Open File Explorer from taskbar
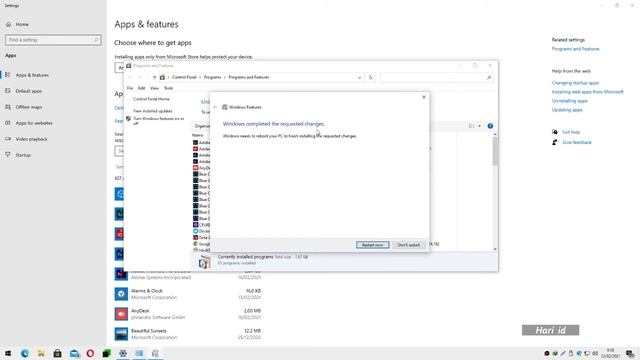640x360 pixels. (41, 353)
